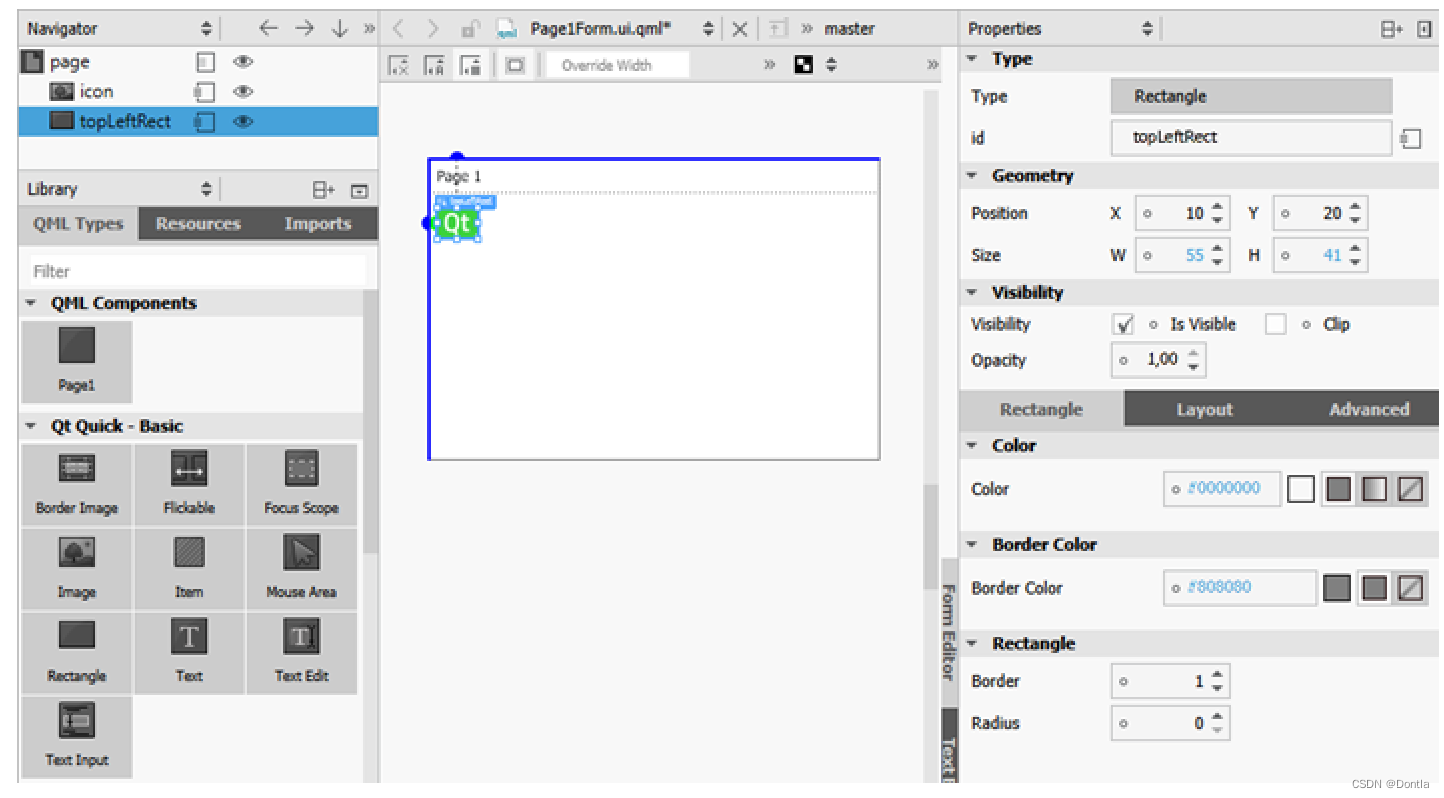1444x798 pixels.
Task: Open the Advanced properties tab
Action: pyautogui.click(x=1368, y=410)
